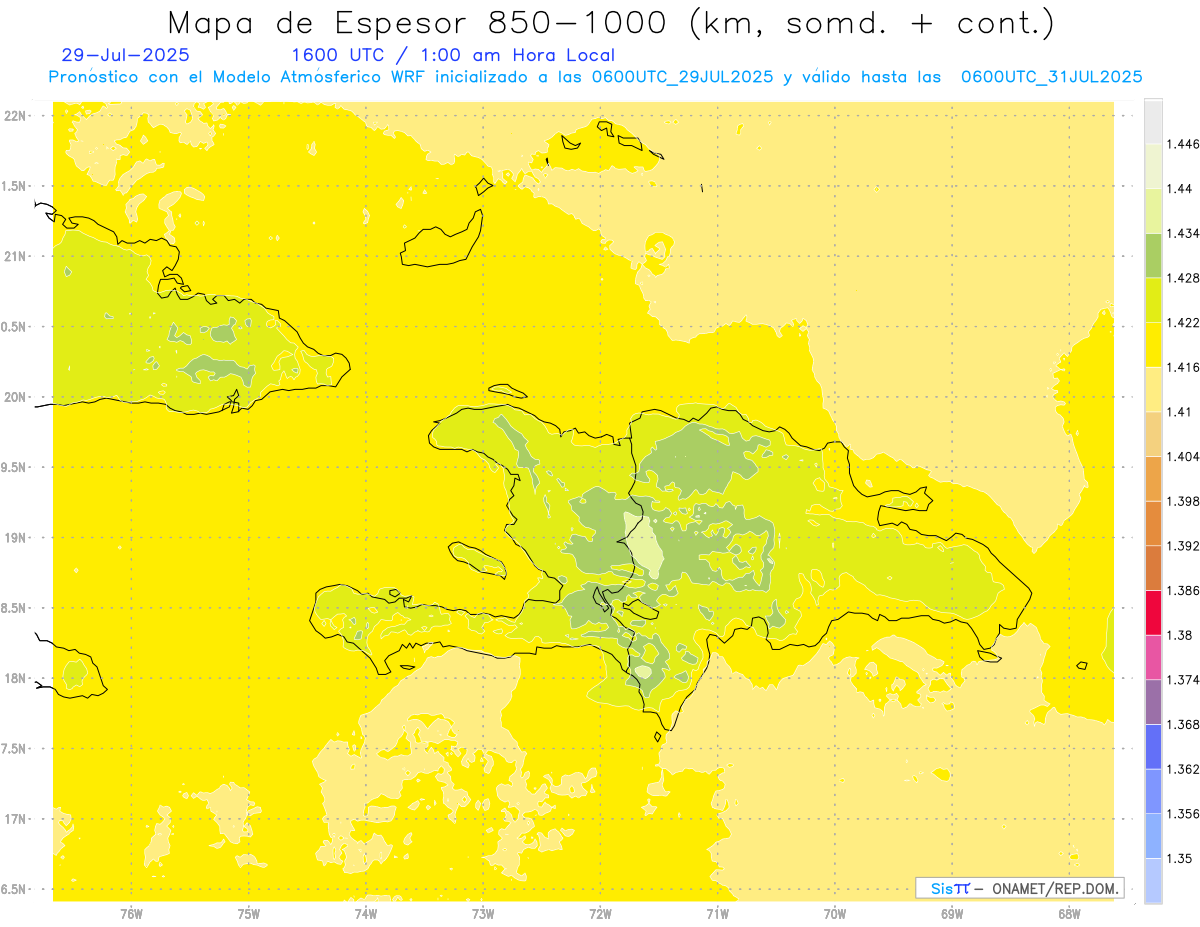Click legend value 1.44

pos(1179,188)
